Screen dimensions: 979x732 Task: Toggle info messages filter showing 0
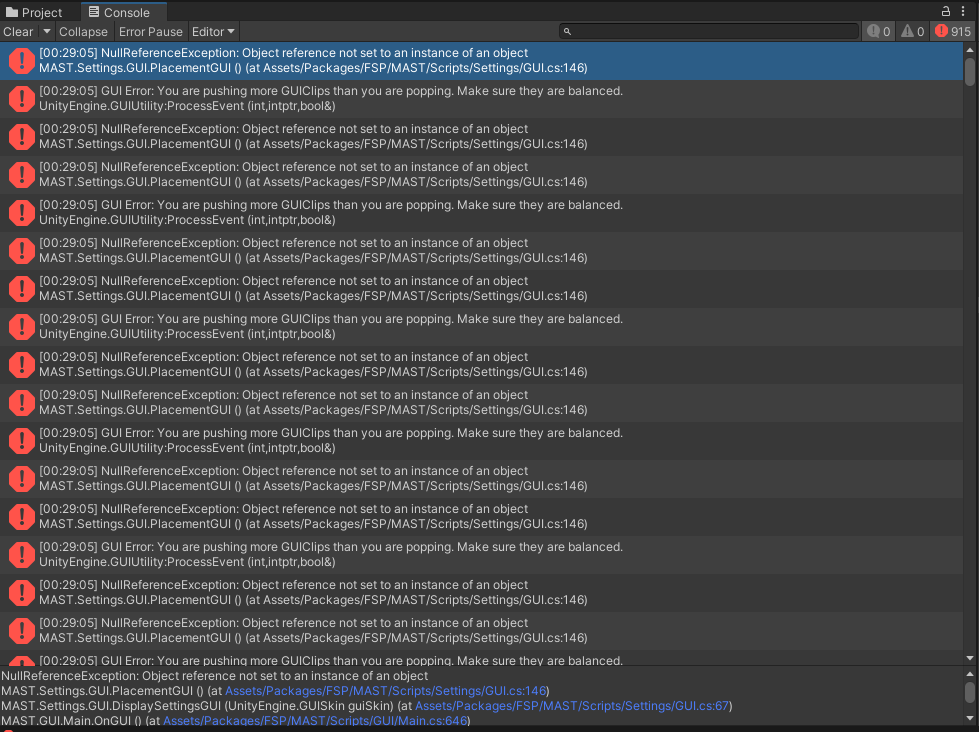[x=879, y=31]
